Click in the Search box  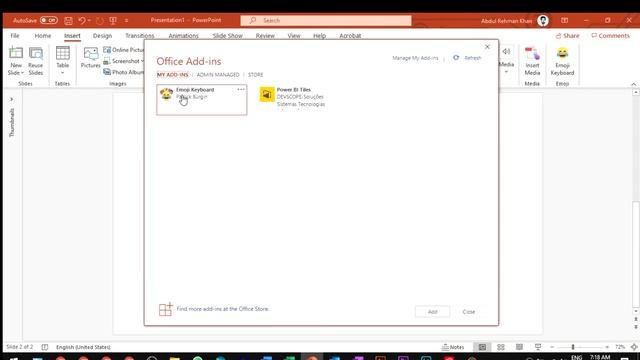(326, 20)
